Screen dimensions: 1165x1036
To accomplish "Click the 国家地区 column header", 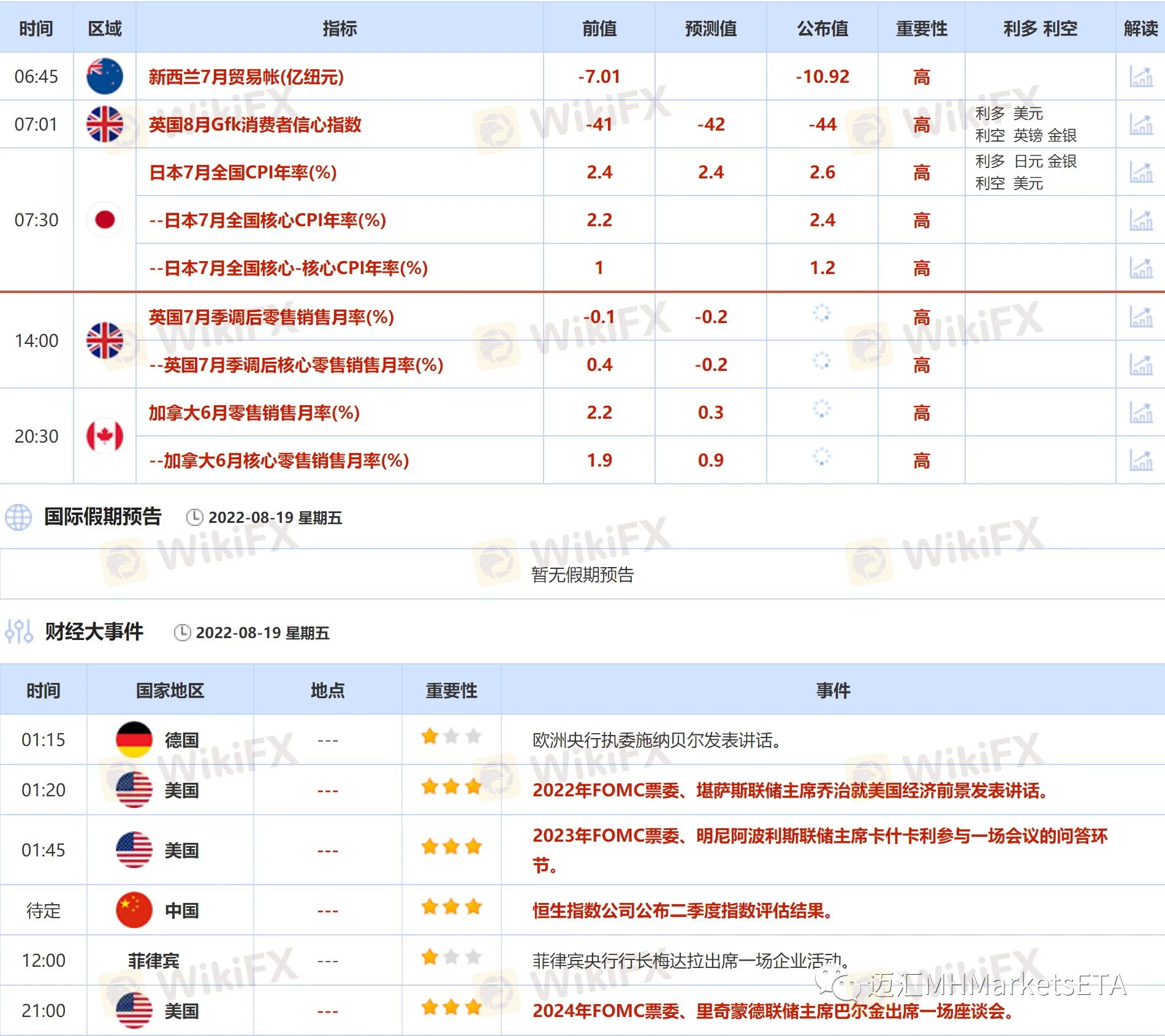I will click(170, 690).
